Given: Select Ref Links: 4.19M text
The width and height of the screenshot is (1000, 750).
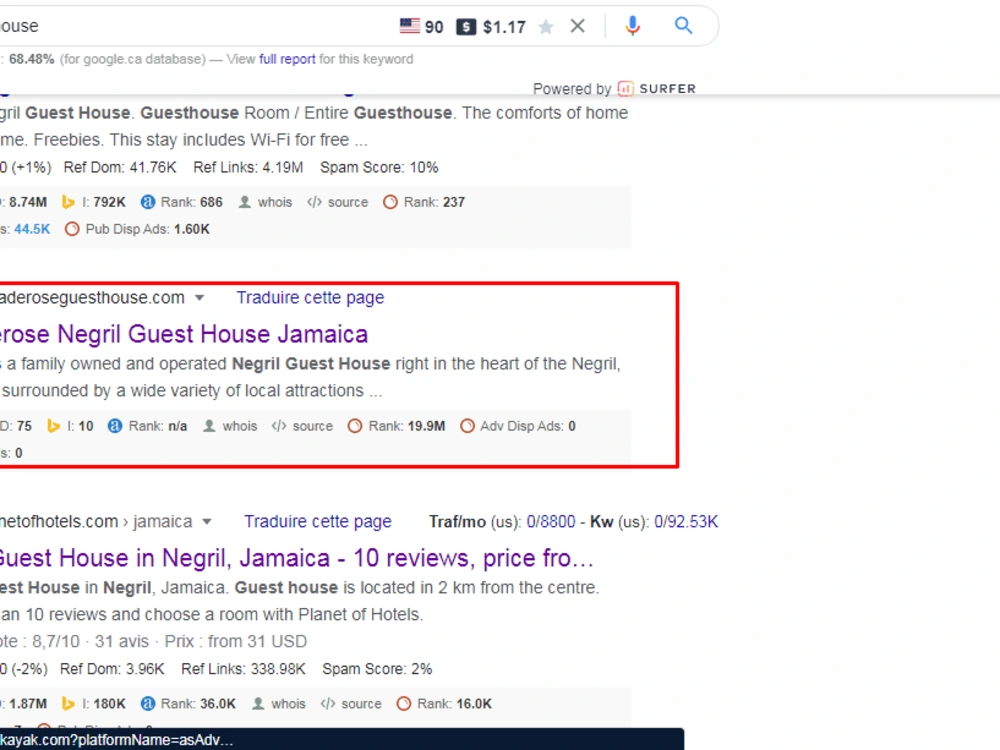Looking at the screenshot, I should [248, 168].
